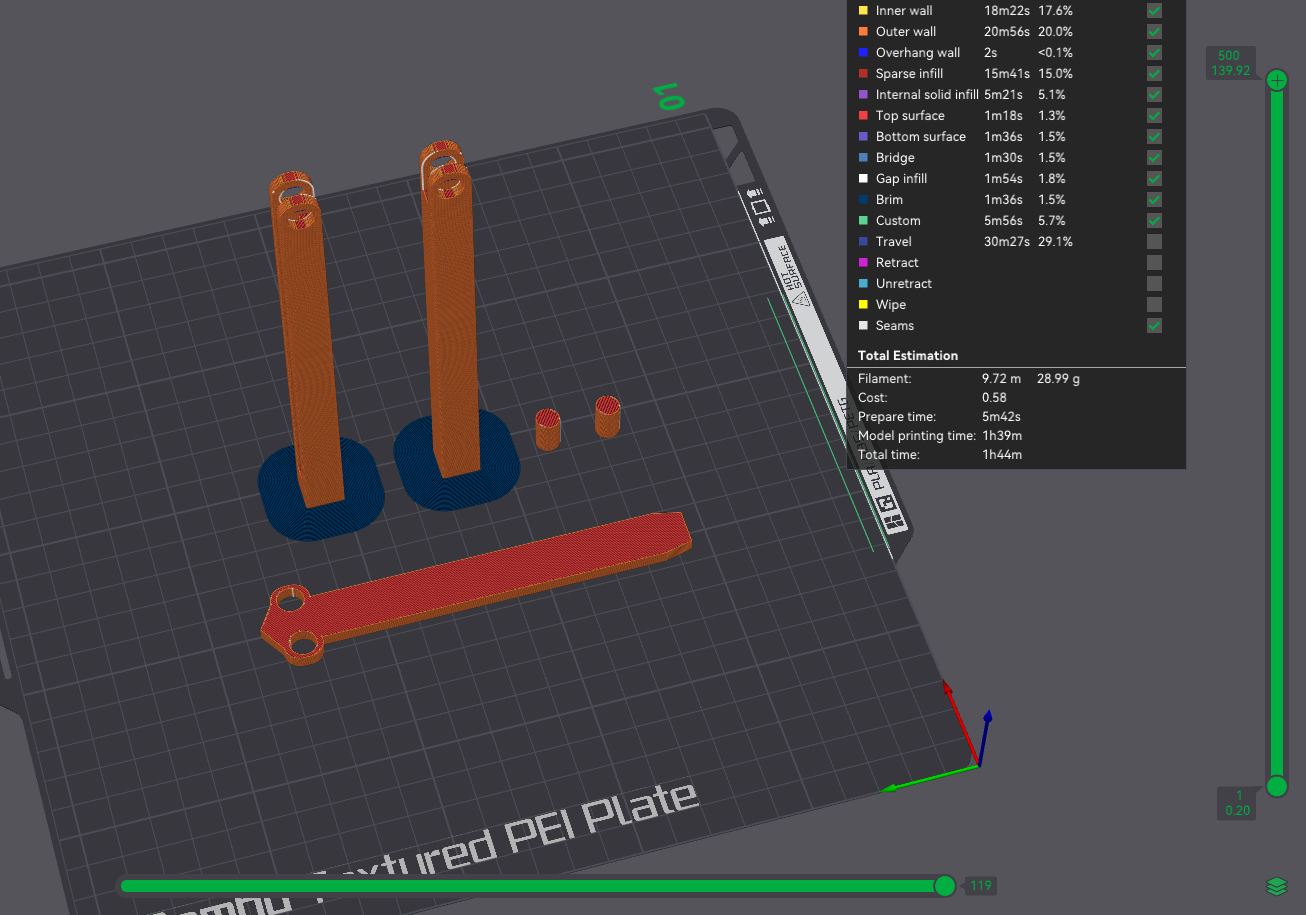
Task: Show Wipe moves via its checkbox
Action: click(x=1154, y=305)
